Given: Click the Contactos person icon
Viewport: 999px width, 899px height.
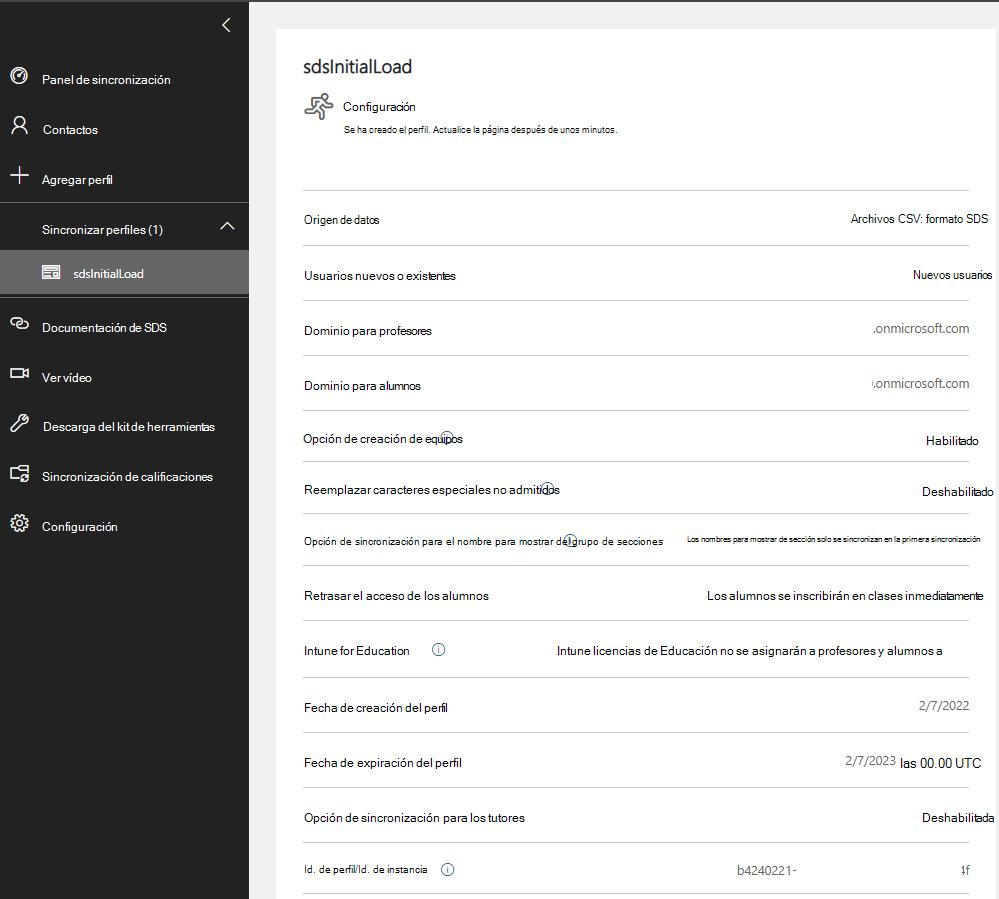Looking at the screenshot, I should pyautogui.click(x=19, y=126).
